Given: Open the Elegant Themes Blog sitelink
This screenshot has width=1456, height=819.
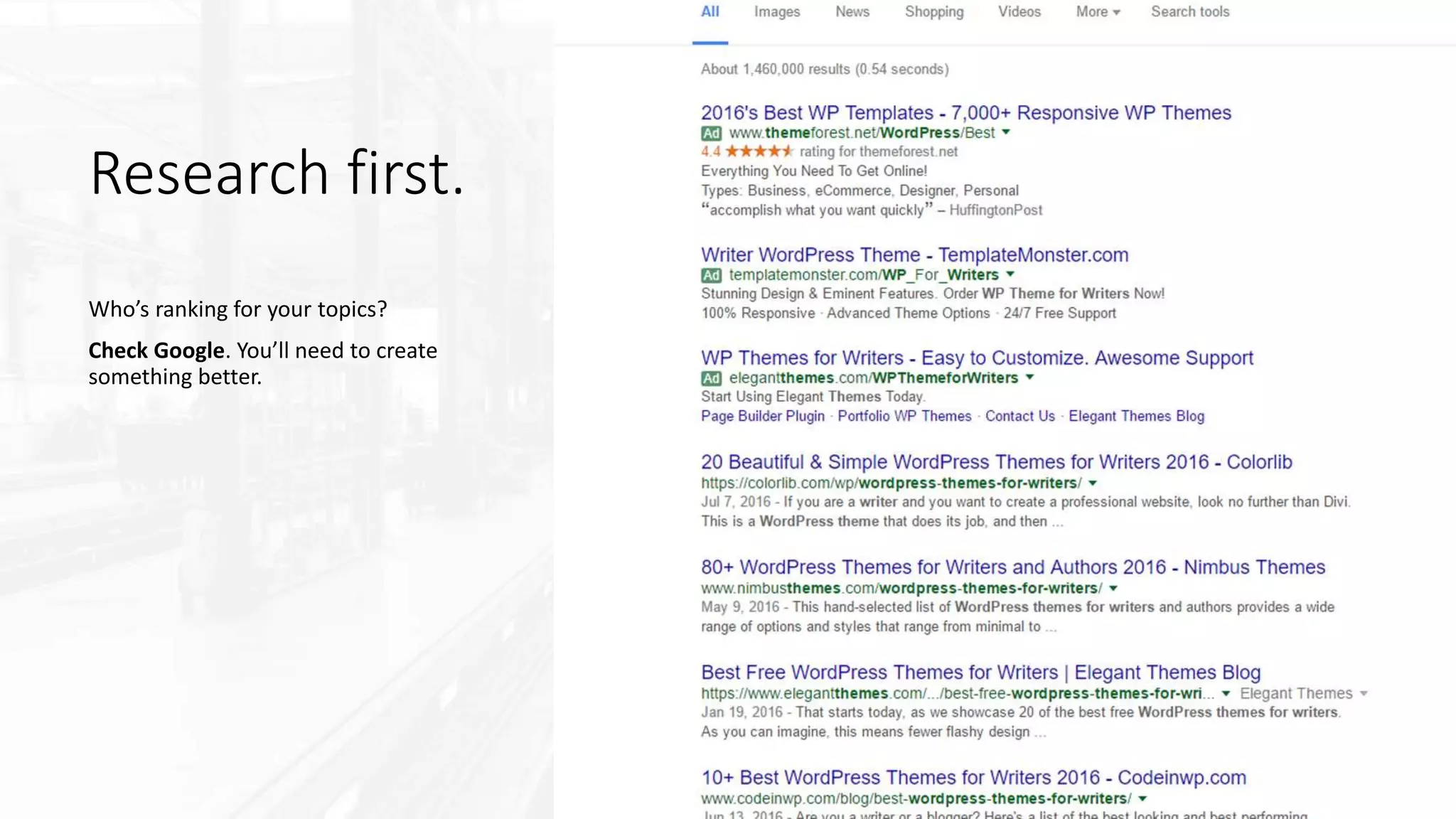Looking at the screenshot, I should pyautogui.click(x=1136, y=417).
